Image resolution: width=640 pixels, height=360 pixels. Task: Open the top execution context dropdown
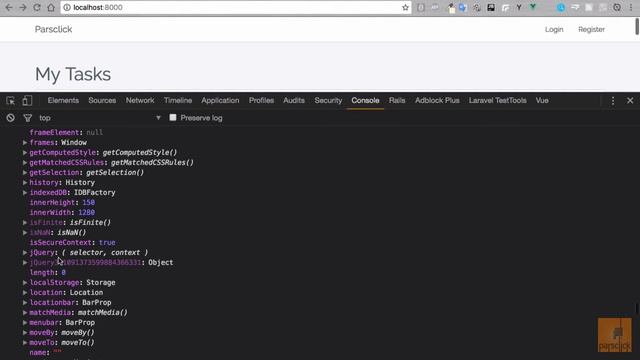(100, 118)
